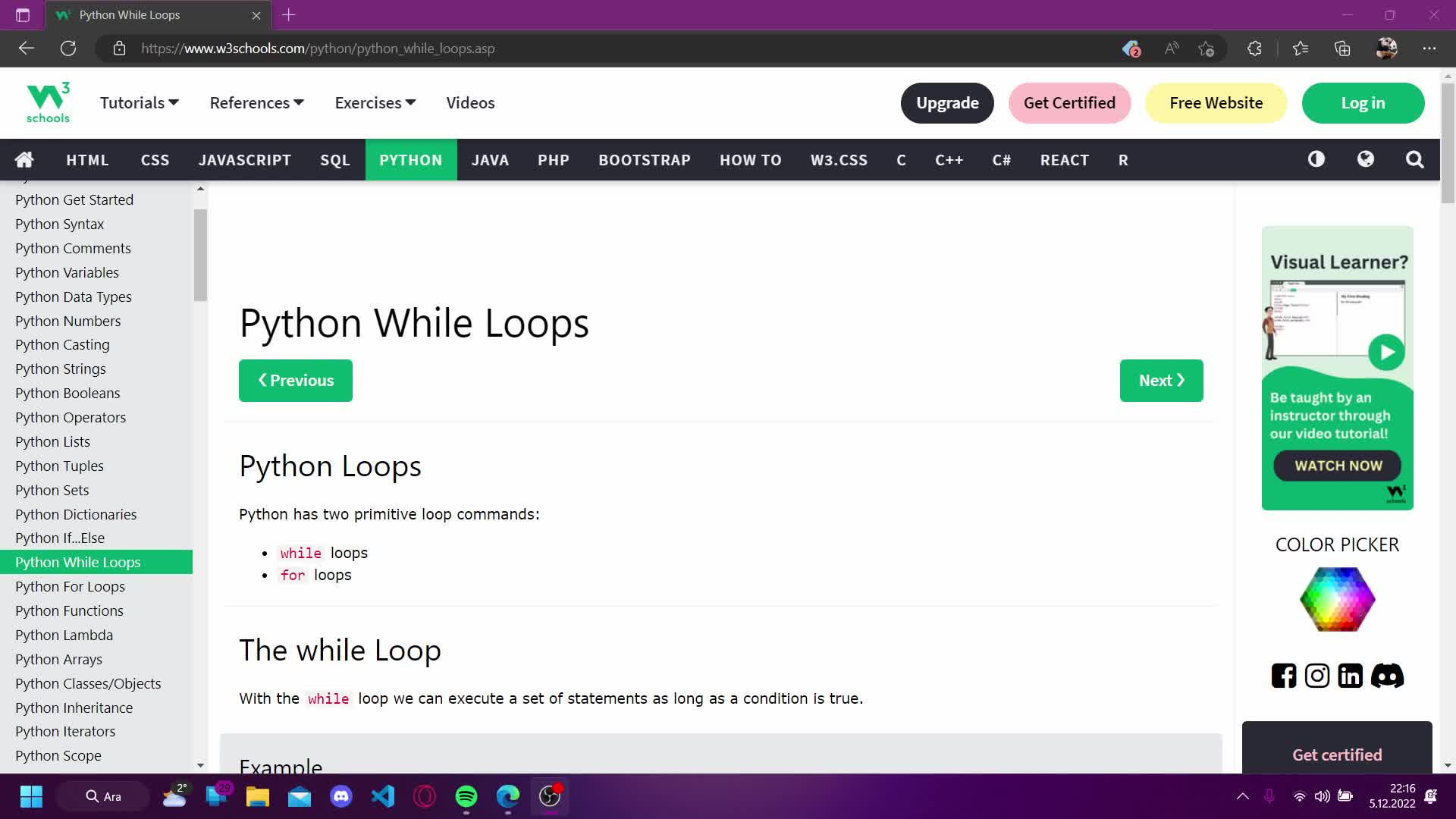This screenshot has width=1456, height=819.
Task: Click the Log in button
Action: (x=1363, y=103)
